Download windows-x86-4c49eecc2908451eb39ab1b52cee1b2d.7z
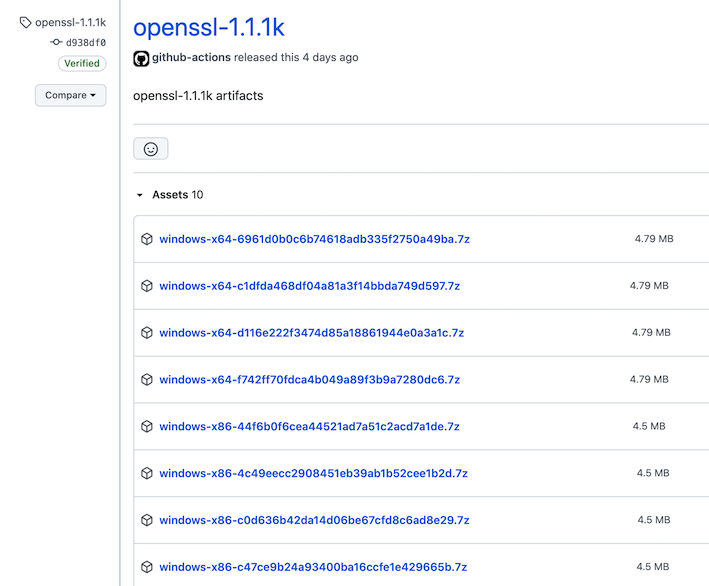This screenshot has width=709, height=586. click(313, 473)
